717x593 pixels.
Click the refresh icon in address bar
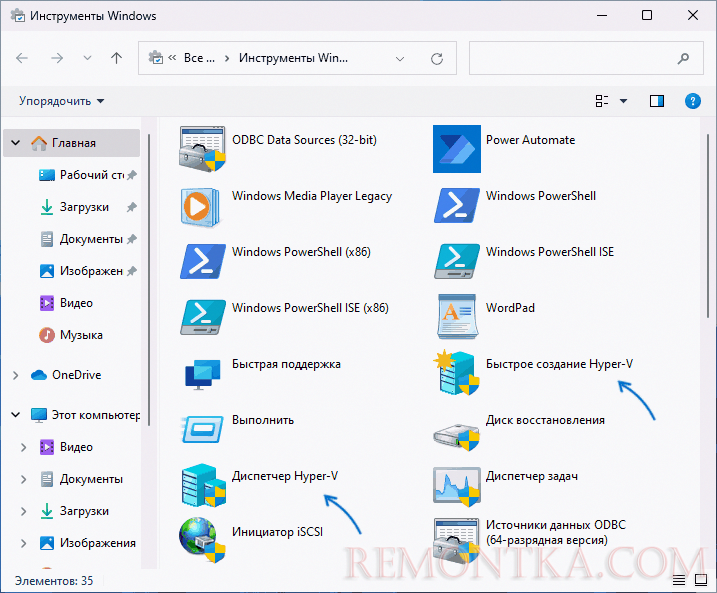[437, 59]
